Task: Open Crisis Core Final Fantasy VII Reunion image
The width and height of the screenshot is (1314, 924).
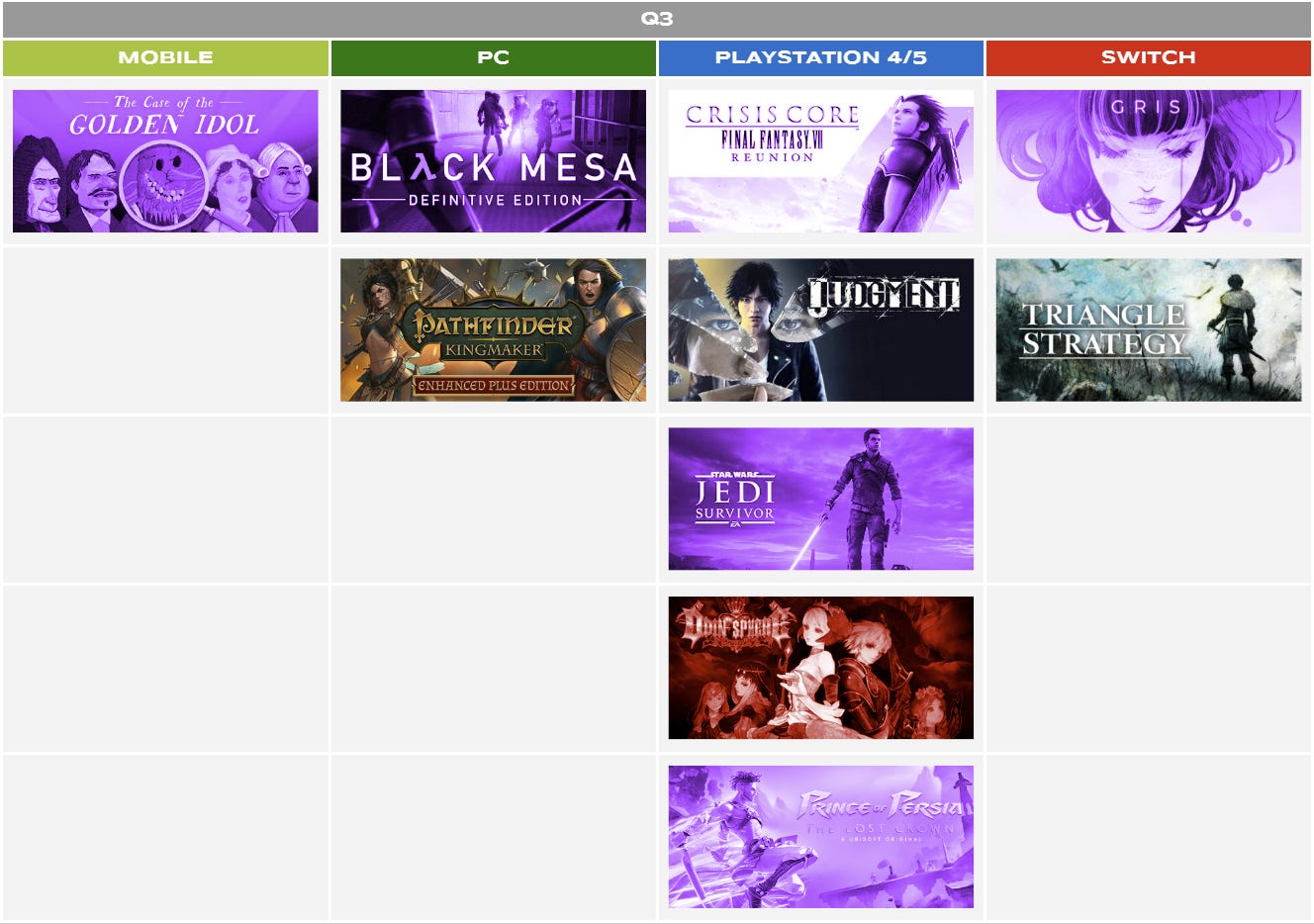Action: click(x=820, y=161)
